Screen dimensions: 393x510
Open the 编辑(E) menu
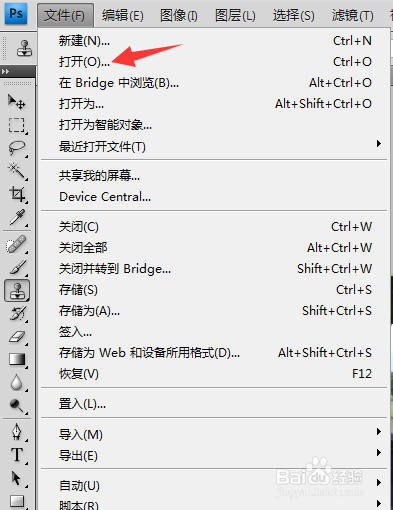[123, 15]
